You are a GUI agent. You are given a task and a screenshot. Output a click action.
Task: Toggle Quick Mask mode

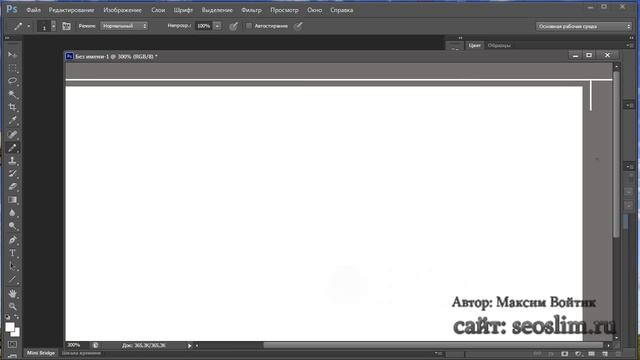12,345
